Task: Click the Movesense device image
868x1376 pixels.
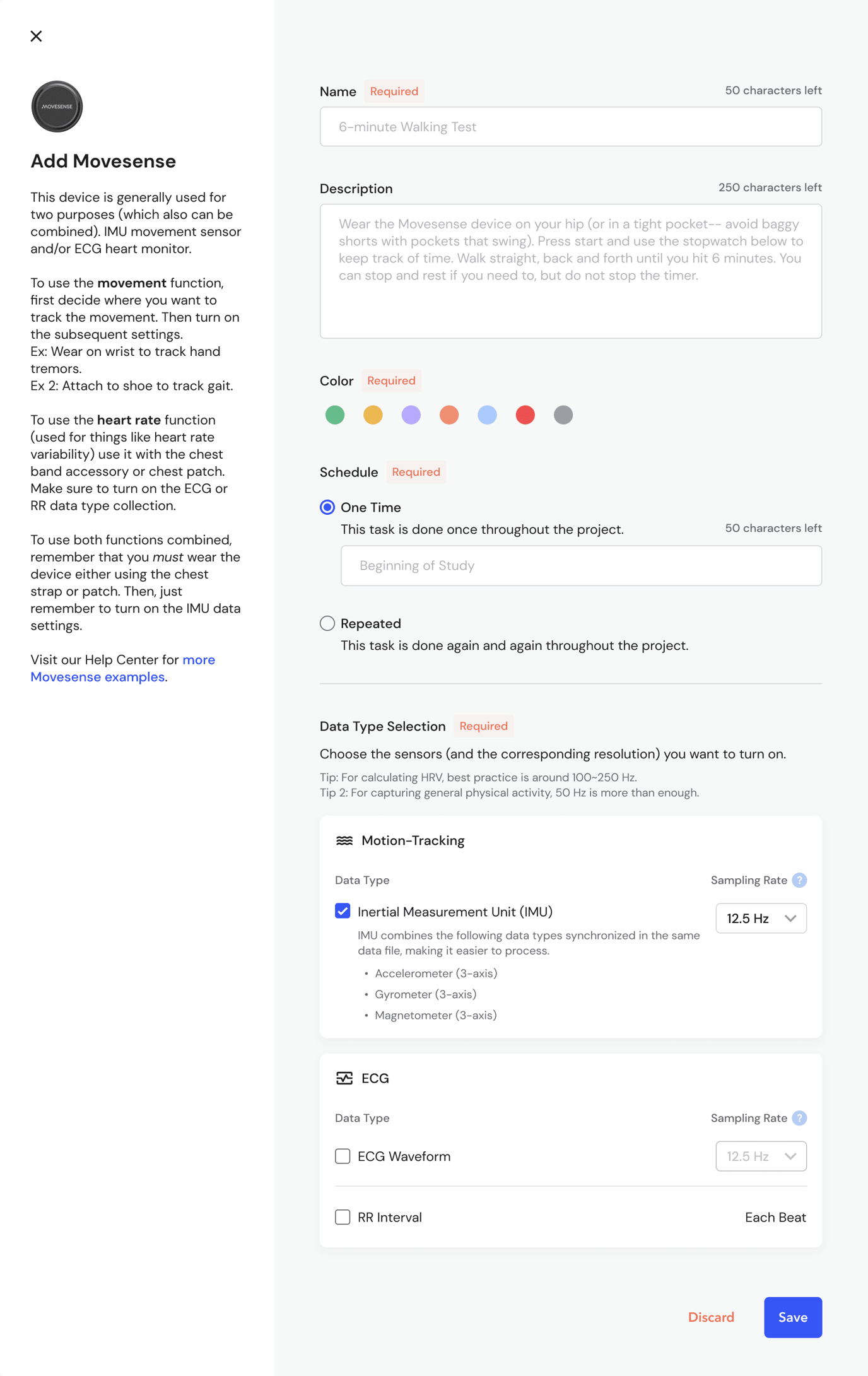Action: pyautogui.click(x=57, y=106)
